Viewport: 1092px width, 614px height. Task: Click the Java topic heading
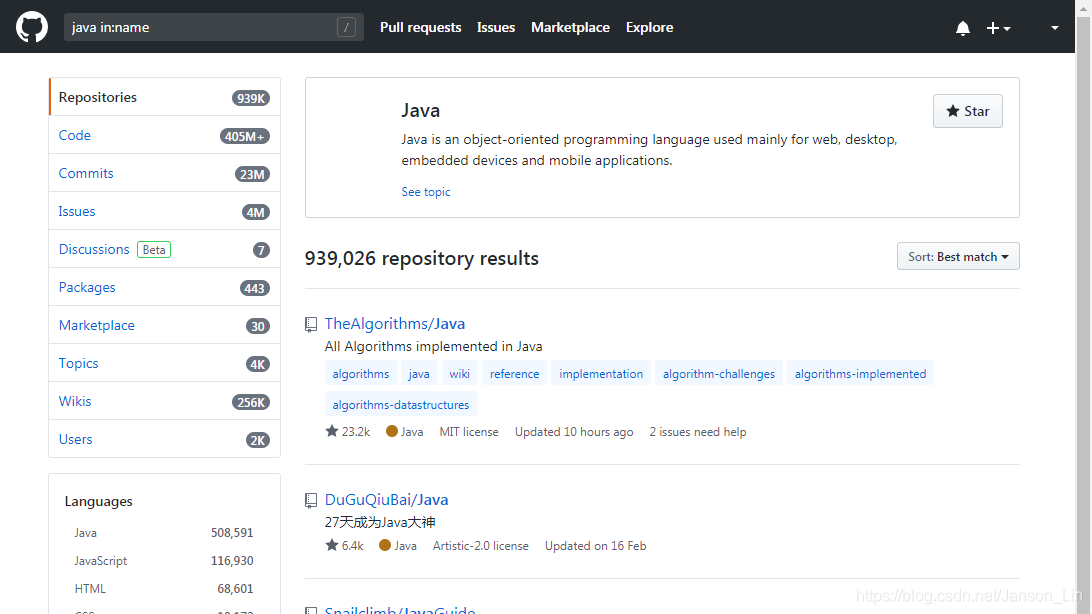[420, 111]
